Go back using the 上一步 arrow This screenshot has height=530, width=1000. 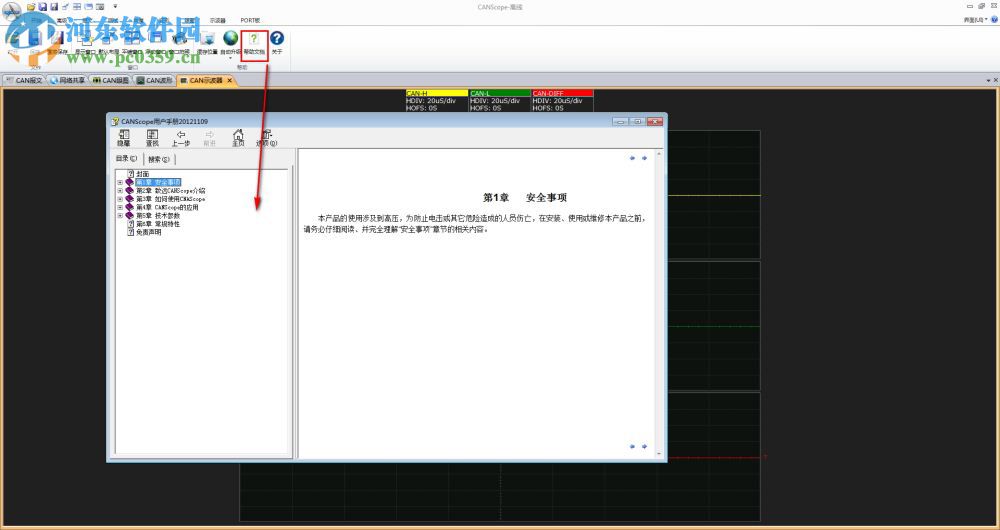click(180, 138)
